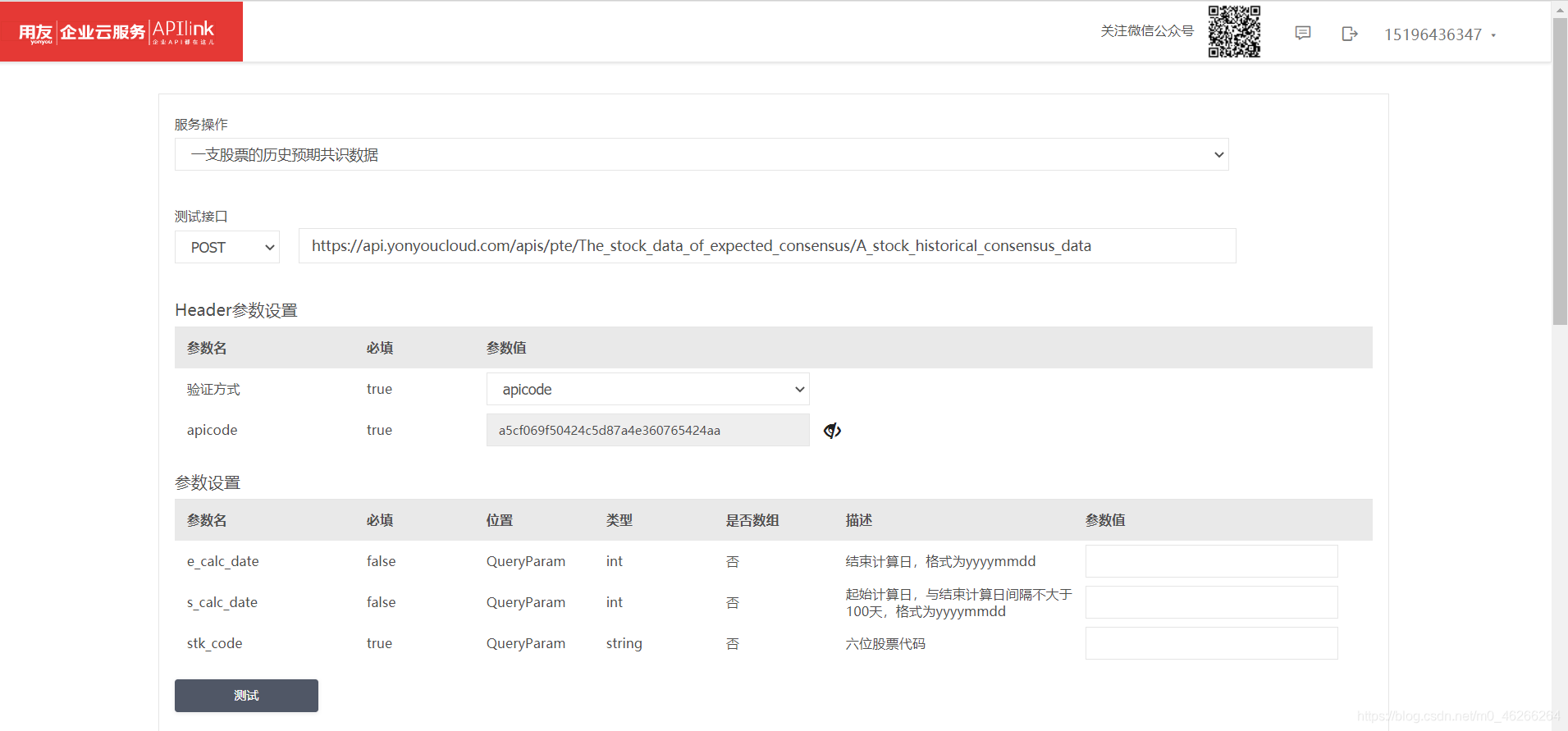
Task: Click the 'stk_code' parameter name
Action: pos(215,643)
